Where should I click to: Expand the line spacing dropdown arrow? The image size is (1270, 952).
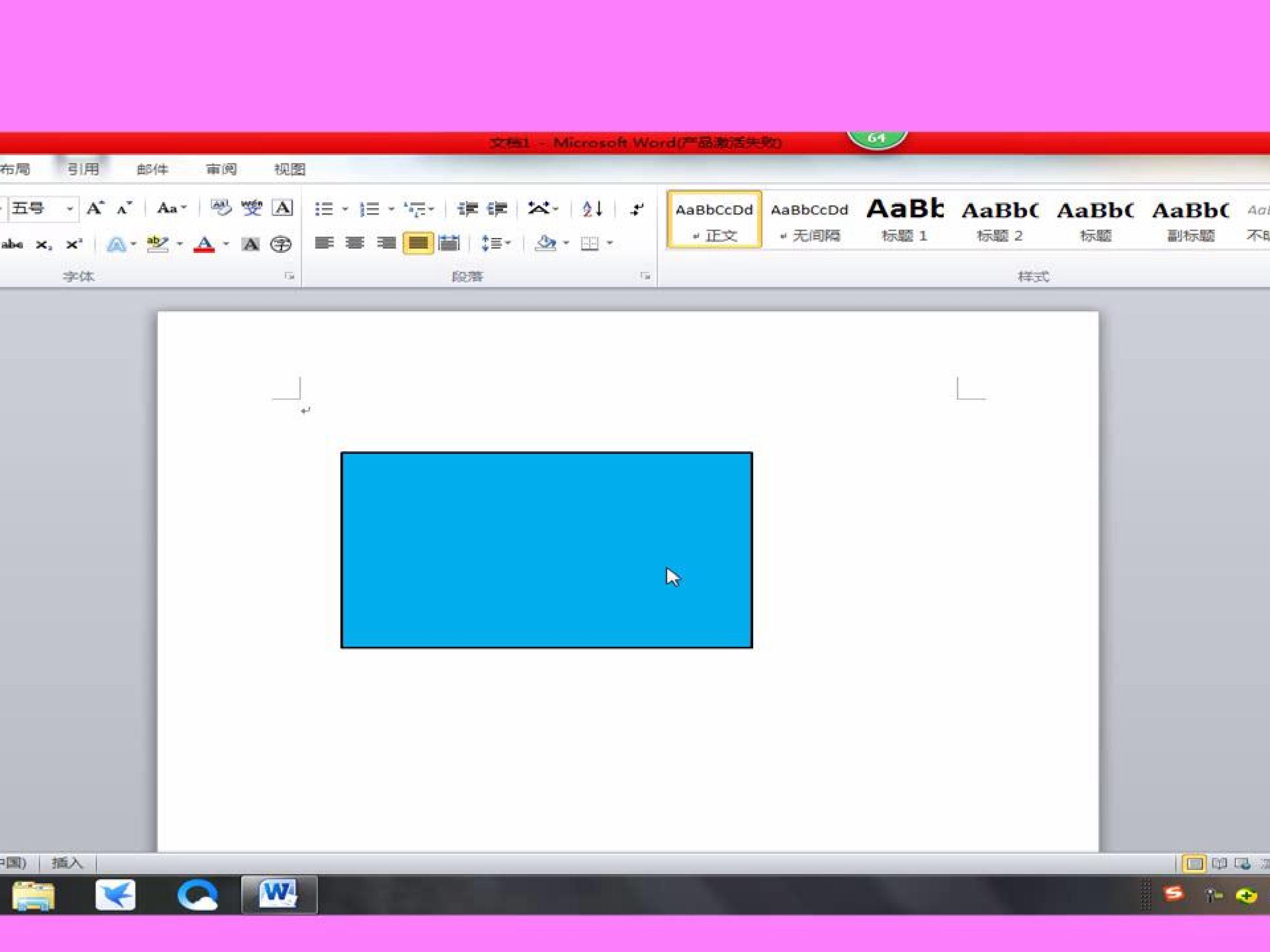pyautogui.click(x=508, y=244)
